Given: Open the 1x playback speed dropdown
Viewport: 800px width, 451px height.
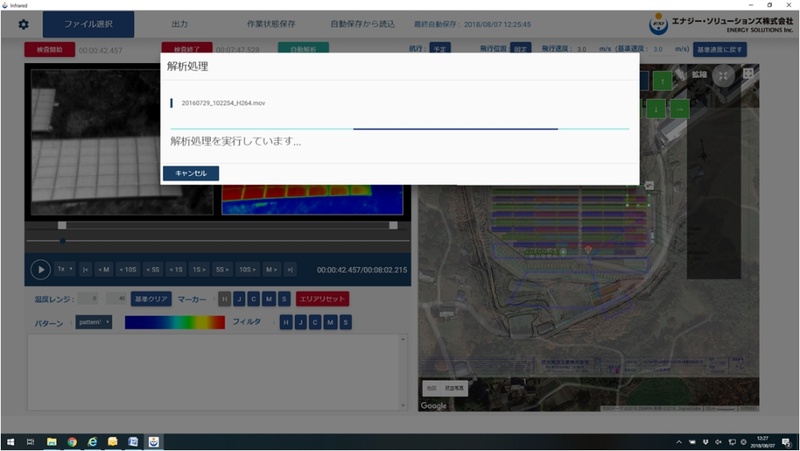Looking at the screenshot, I should 65,269.
